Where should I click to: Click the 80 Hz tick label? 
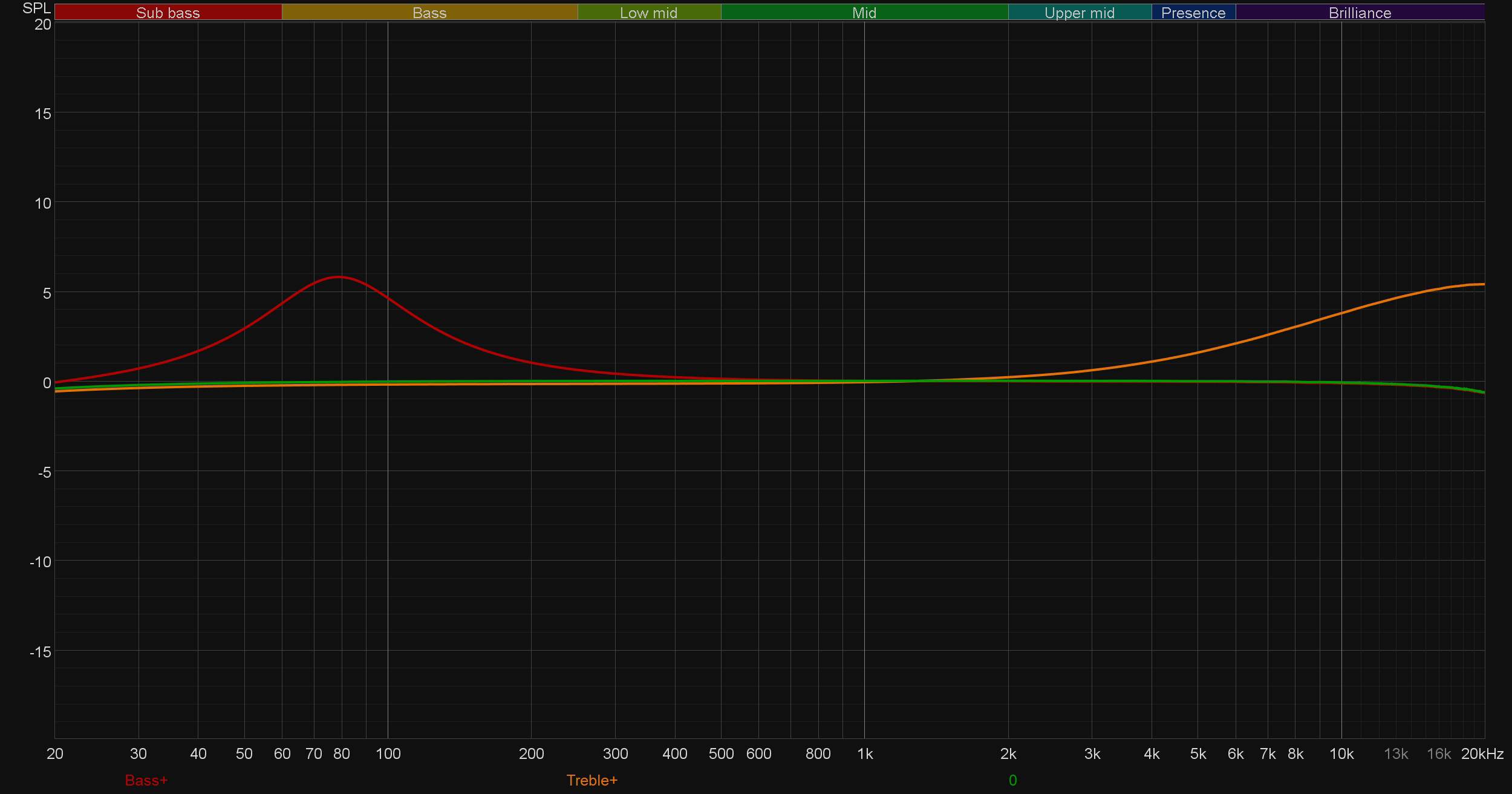pos(342,754)
